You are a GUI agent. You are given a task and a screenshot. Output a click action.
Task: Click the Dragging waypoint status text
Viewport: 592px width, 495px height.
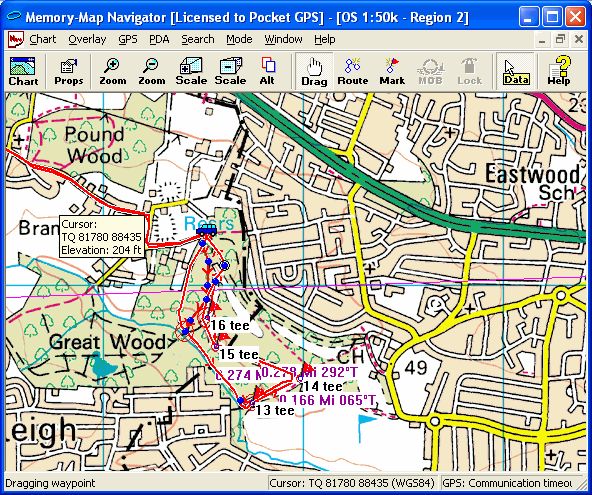point(50,483)
